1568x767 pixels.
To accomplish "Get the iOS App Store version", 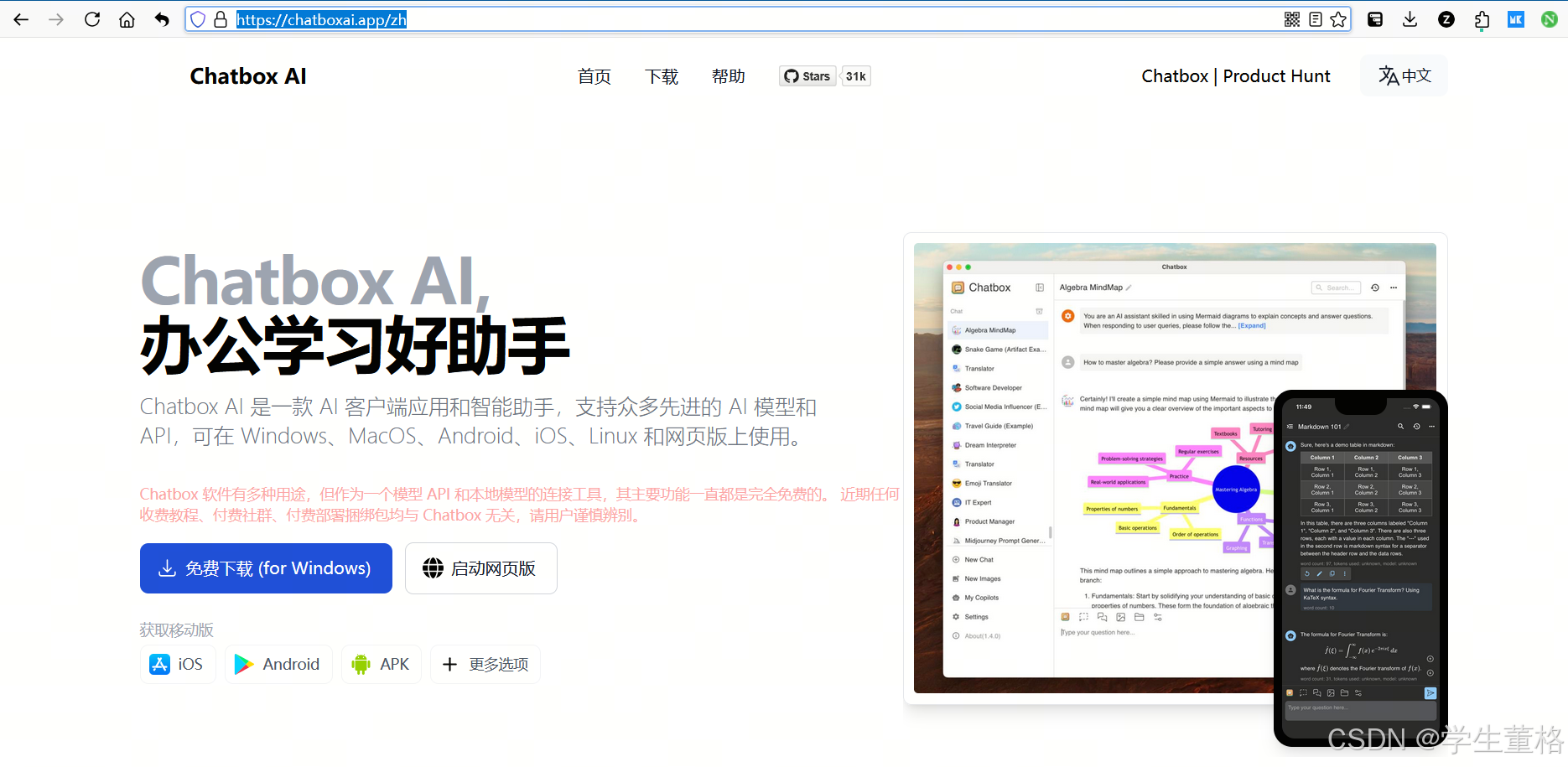I will (x=178, y=665).
